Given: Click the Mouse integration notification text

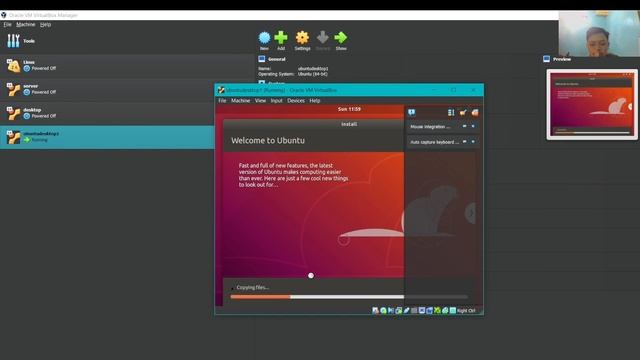Looking at the screenshot, I should click(430, 127).
